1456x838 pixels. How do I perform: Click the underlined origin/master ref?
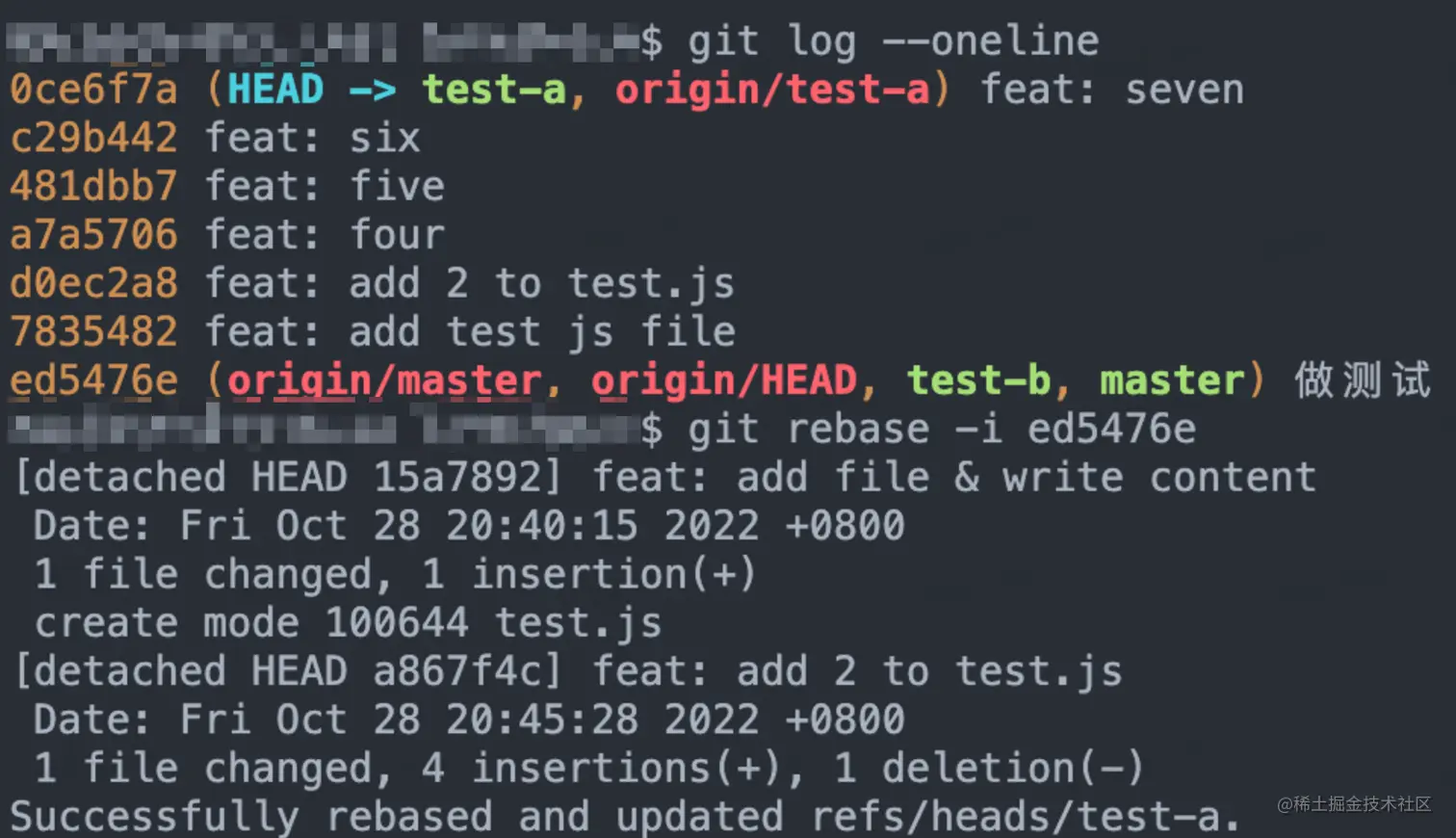(x=383, y=380)
